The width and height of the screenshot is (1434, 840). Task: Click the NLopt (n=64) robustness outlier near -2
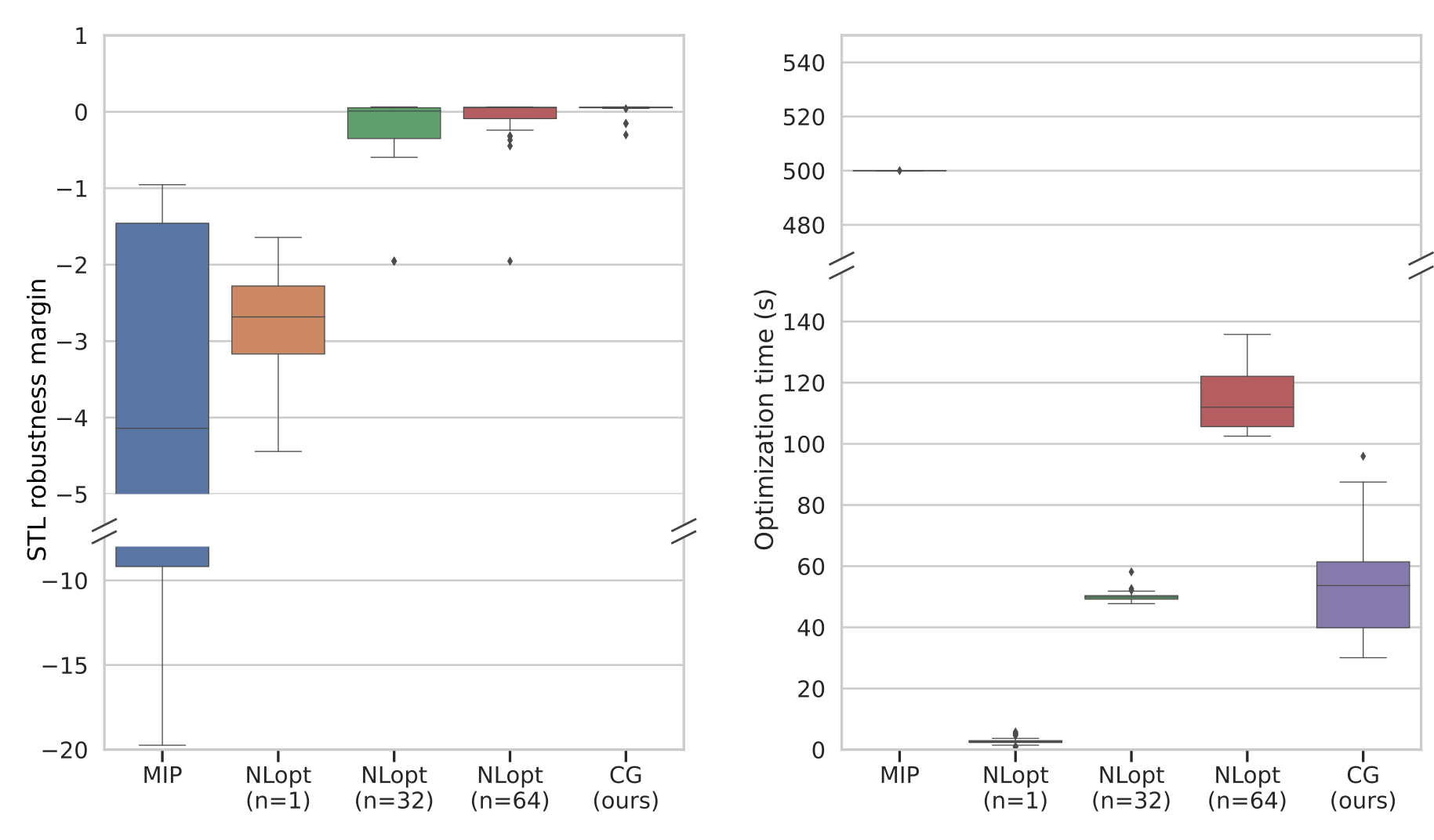point(510,261)
